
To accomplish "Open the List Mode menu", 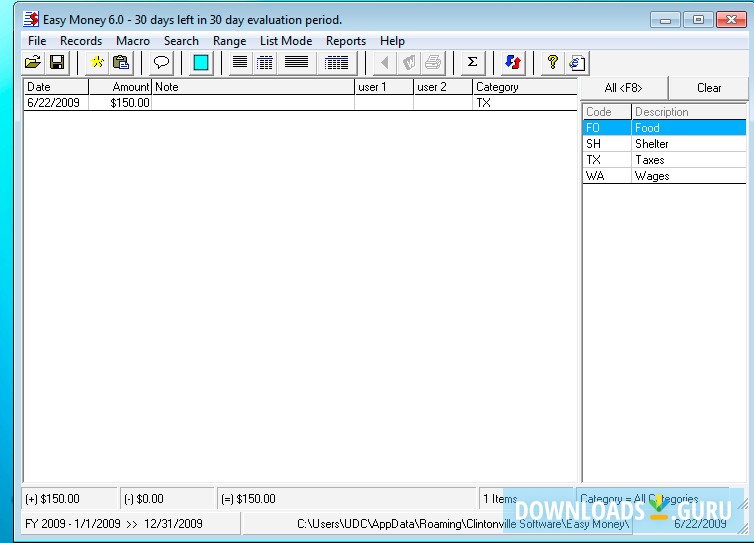I will (286, 41).
